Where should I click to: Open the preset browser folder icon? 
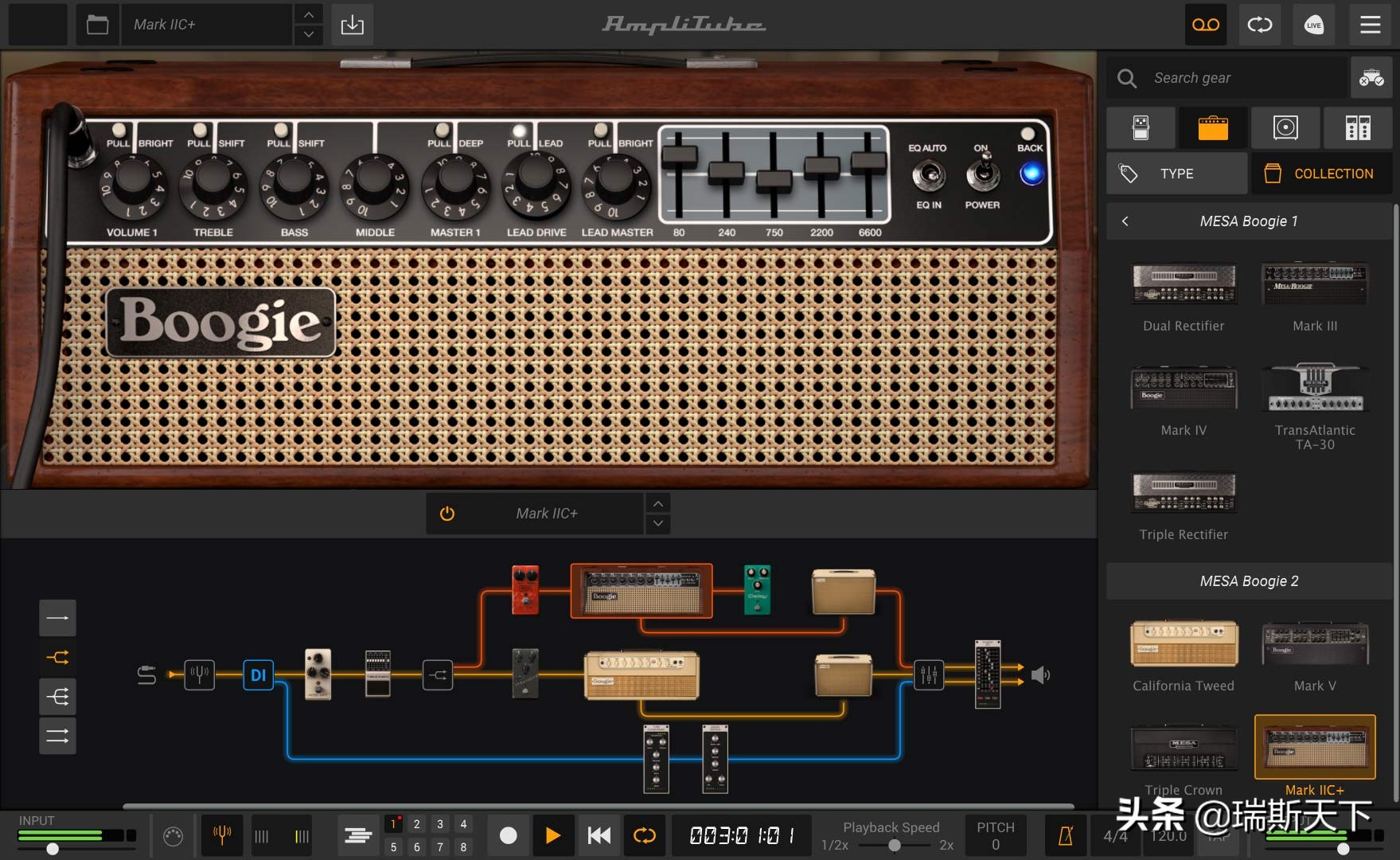[x=98, y=25]
